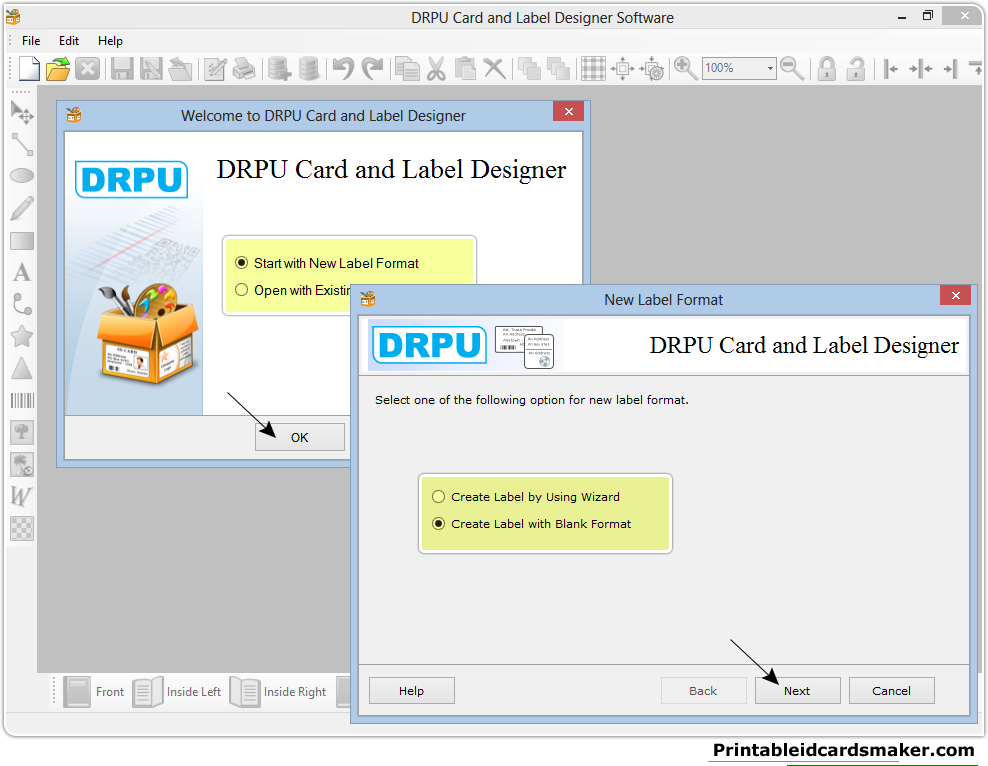Choose Create Label by Using Wizard
Viewport: 988px width, 766px height.
[x=526, y=496]
